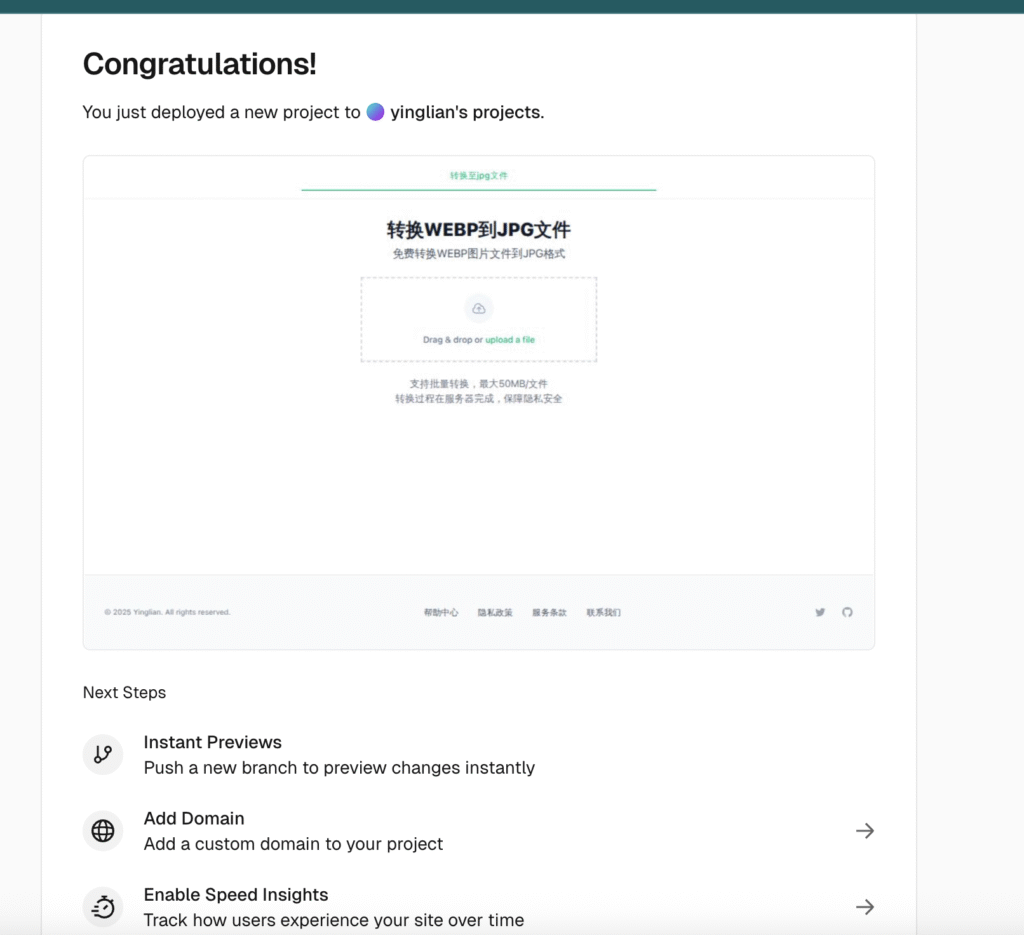Open yinglian's projects link
The image size is (1024, 935).
click(467, 112)
